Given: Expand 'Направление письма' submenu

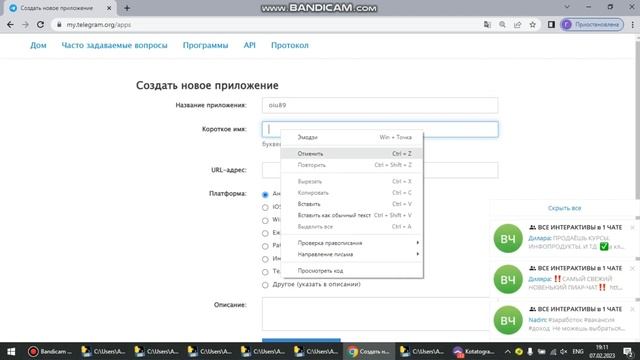Looking at the screenshot, I should 352,254.
